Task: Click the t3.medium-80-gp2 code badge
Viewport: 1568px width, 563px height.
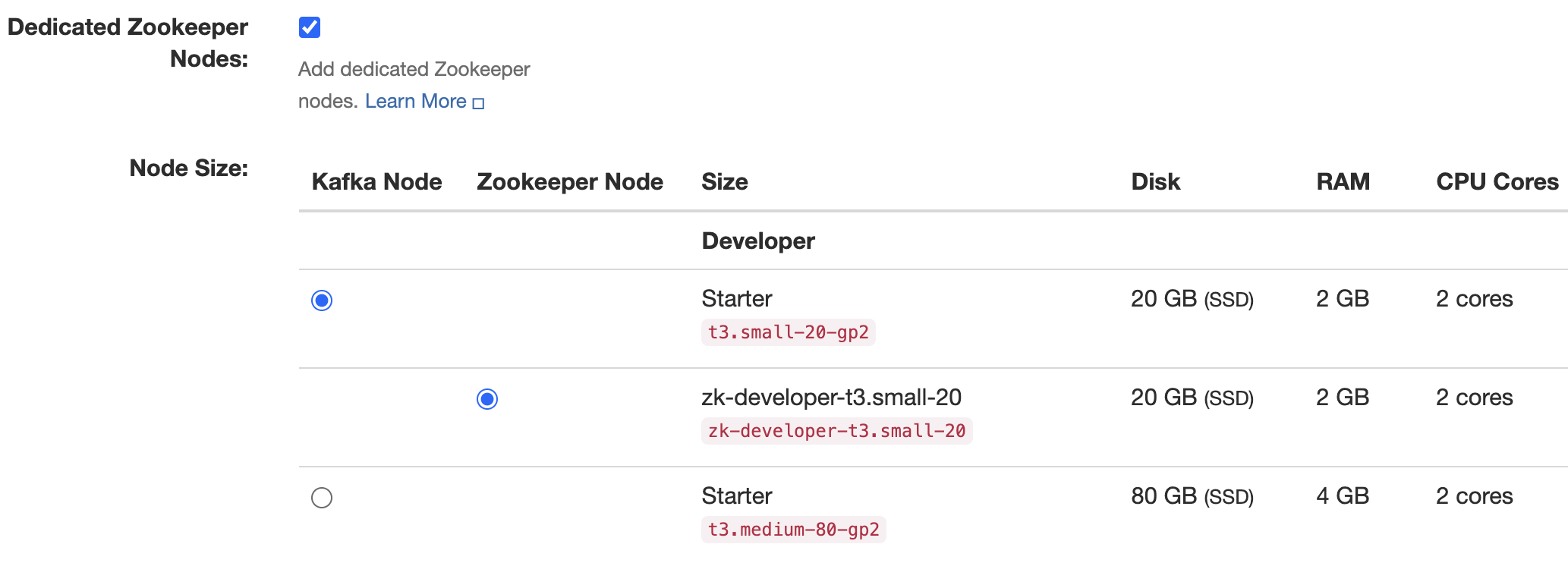Action: pos(792,530)
